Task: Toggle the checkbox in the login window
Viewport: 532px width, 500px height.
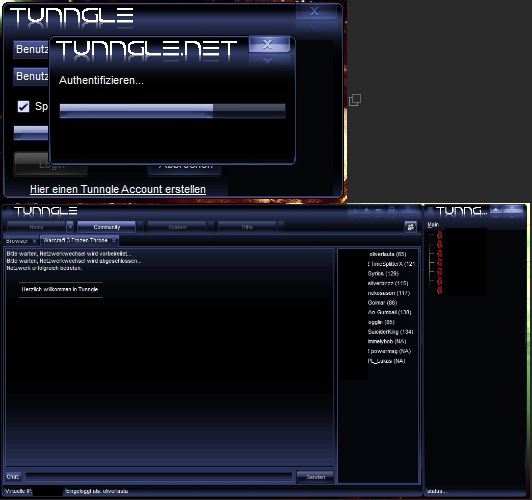Action: pos(23,107)
